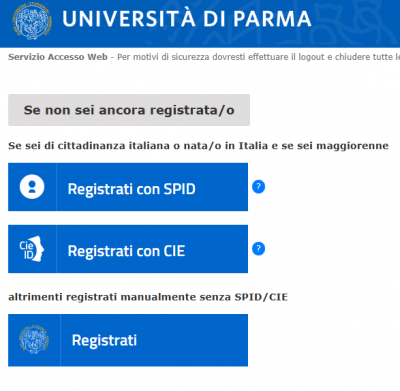Click the Università di Parma header title
Viewport: 400px width, 391px height.
tap(187, 19)
